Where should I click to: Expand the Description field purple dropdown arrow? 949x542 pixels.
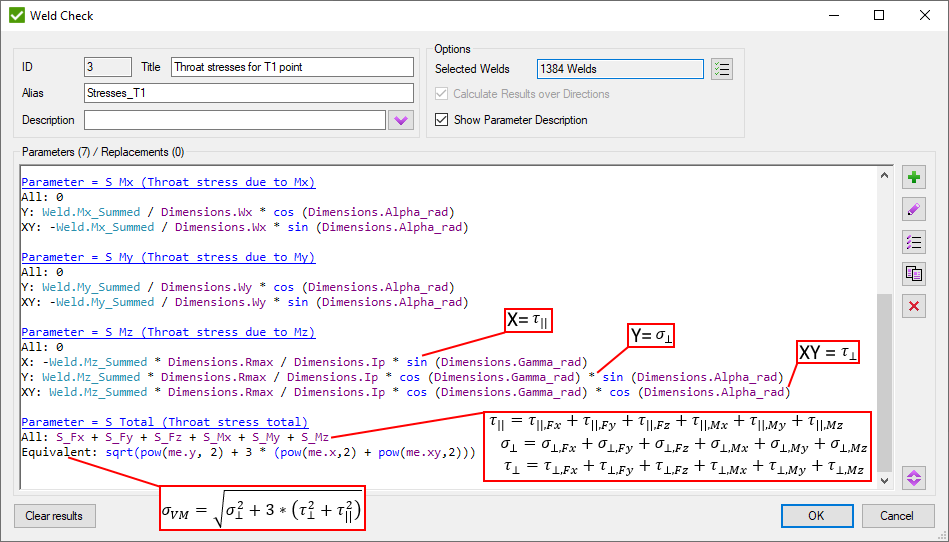401,120
